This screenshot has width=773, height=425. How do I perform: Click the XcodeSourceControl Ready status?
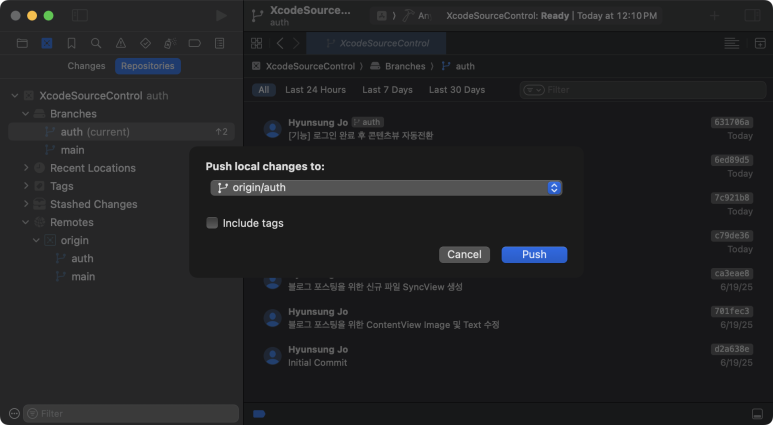(x=552, y=16)
